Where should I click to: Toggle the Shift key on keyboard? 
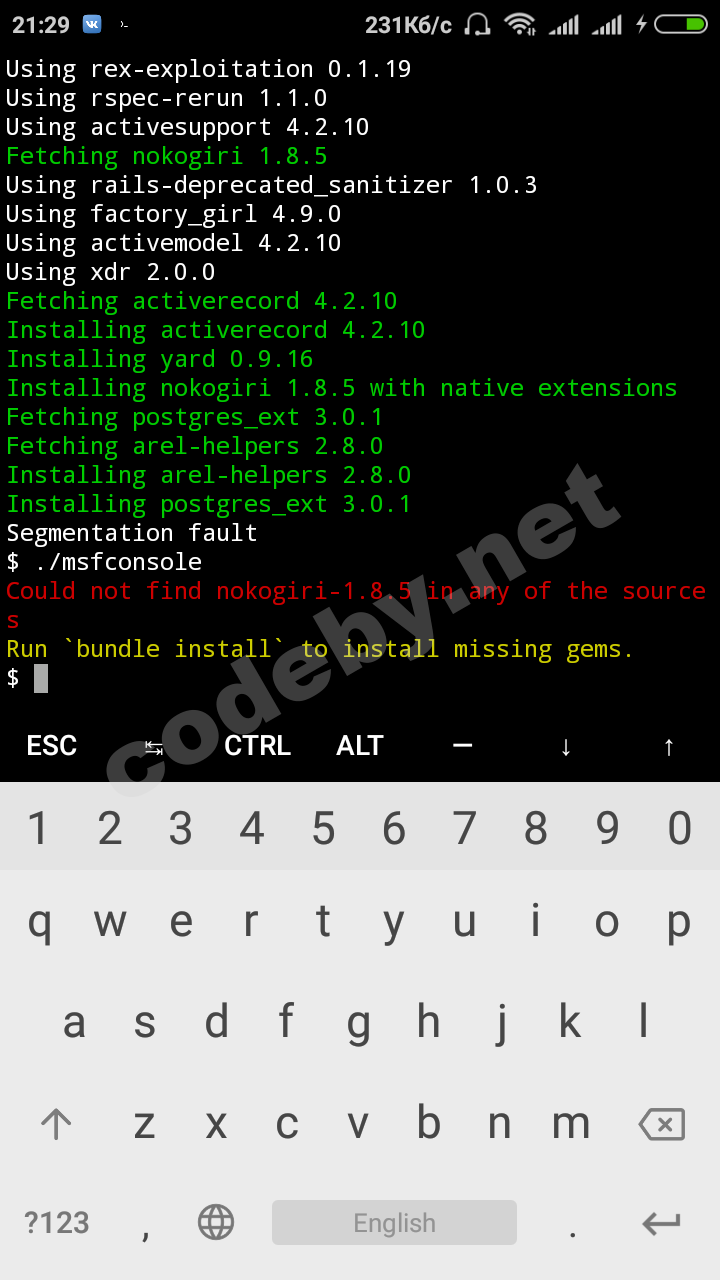pyautogui.click(x=56, y=1125)
